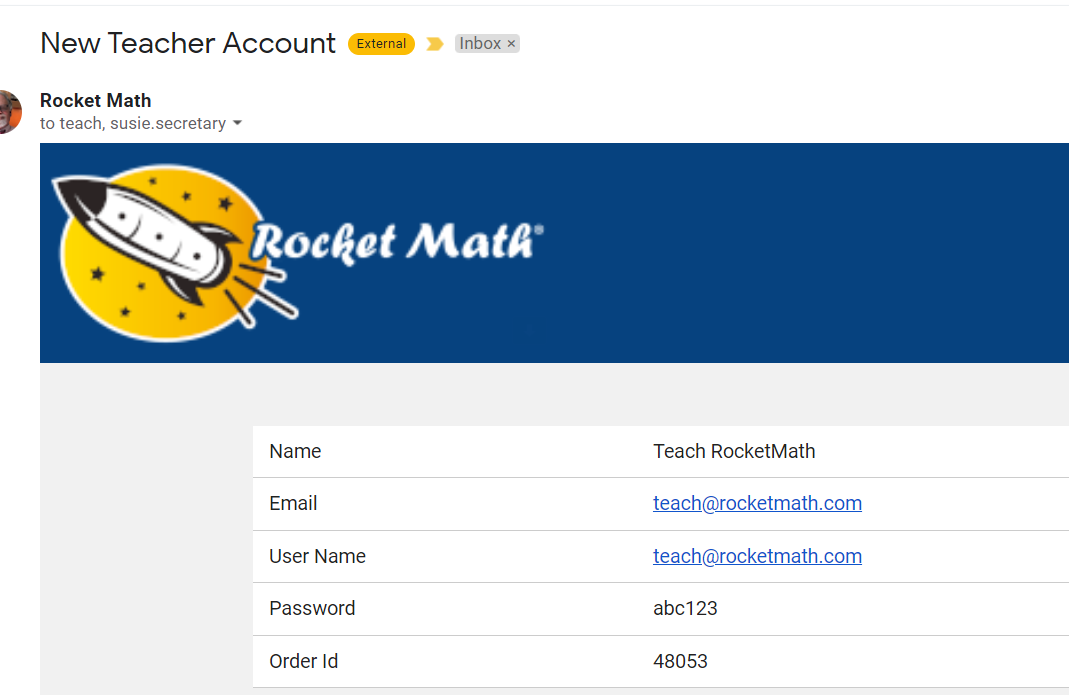
Task: Click the Rocket Math sender name
Action: (96, 100)
